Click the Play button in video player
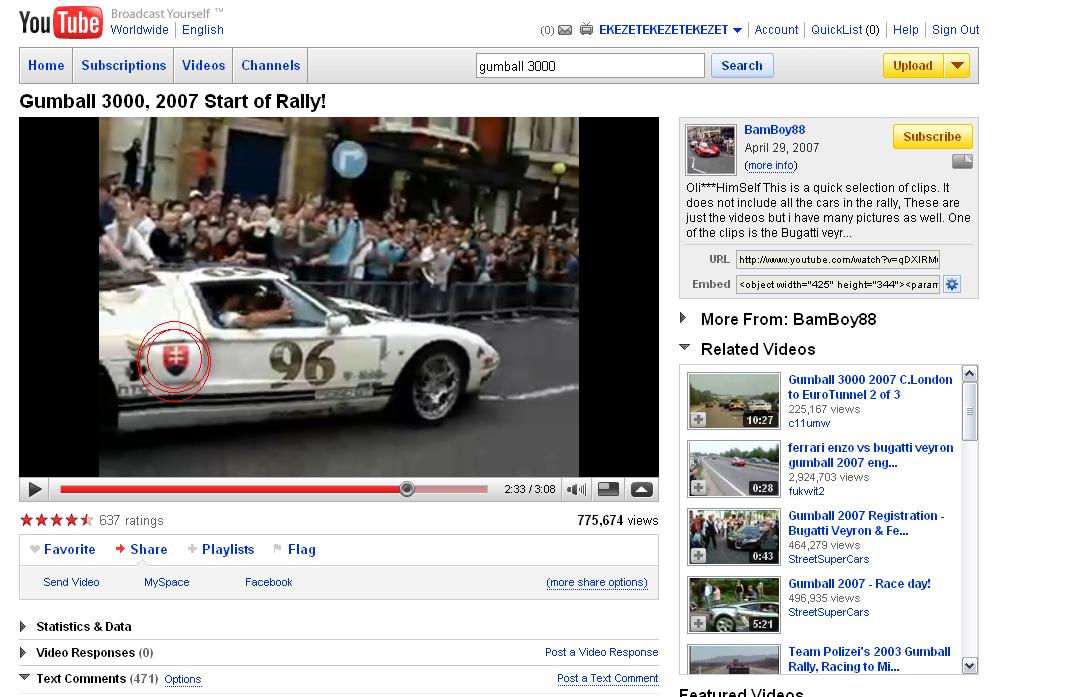Screen dimensions: 1084x697 pyautogui.click(x=35, y=489)
